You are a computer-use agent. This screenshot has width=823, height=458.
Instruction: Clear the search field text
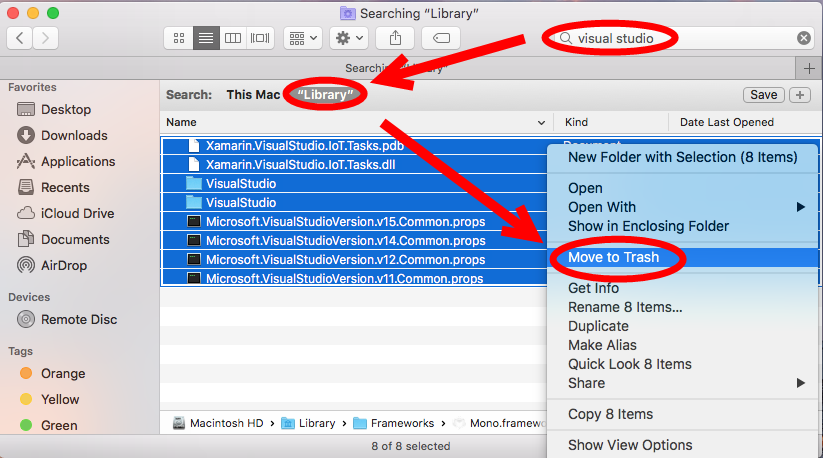coord(804,38)
